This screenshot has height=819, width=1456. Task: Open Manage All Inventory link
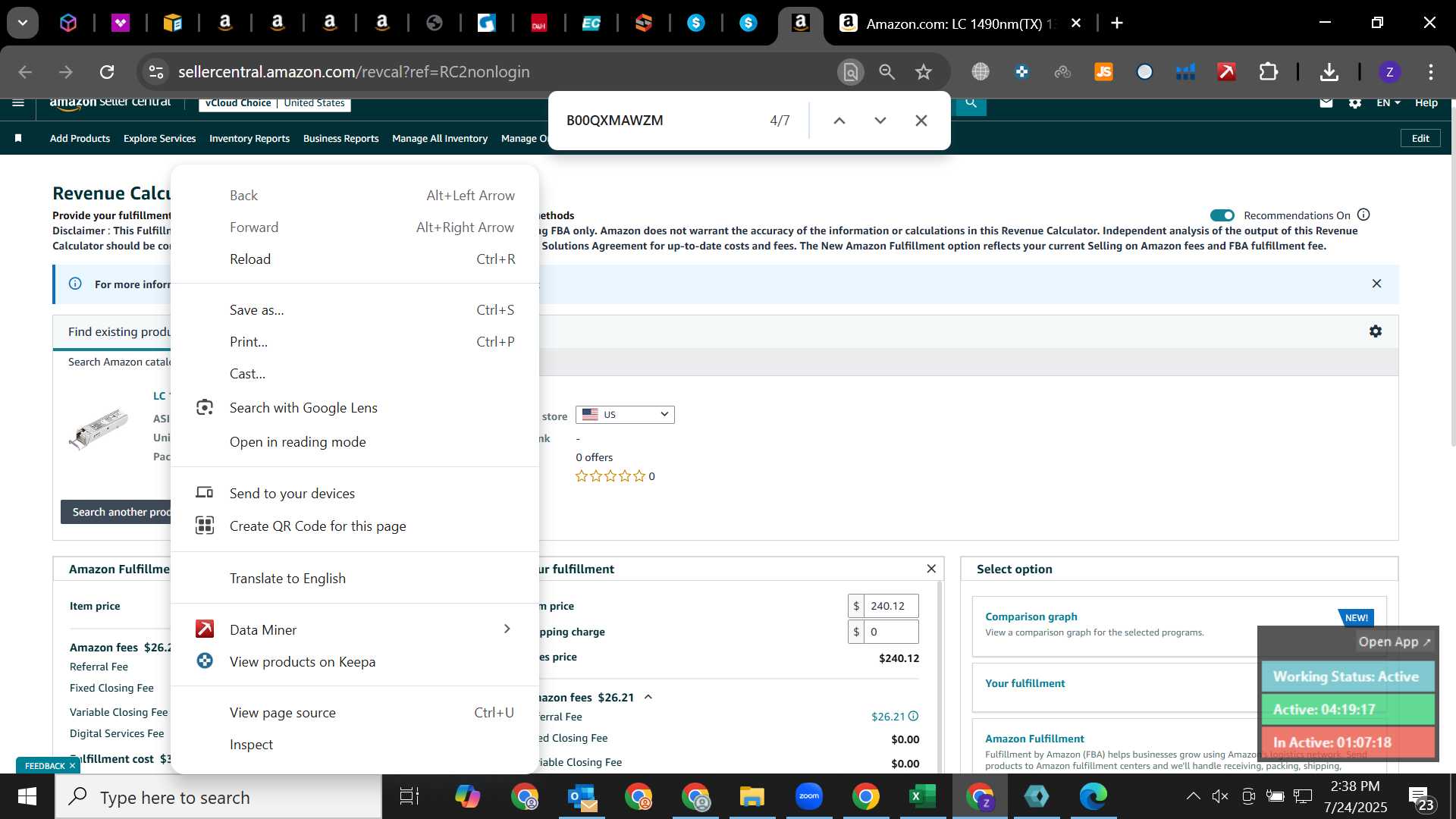click(440, 139)
